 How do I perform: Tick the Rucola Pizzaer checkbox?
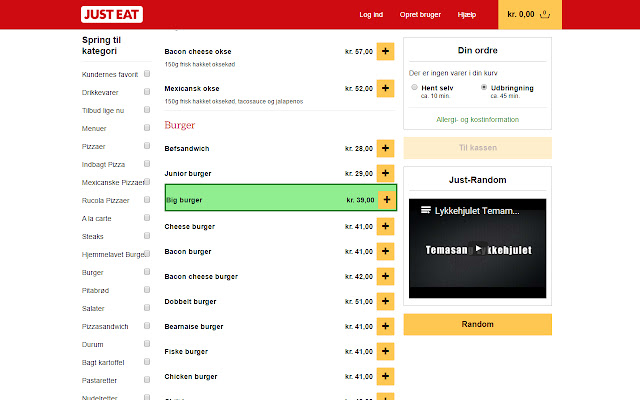(147, 200)
